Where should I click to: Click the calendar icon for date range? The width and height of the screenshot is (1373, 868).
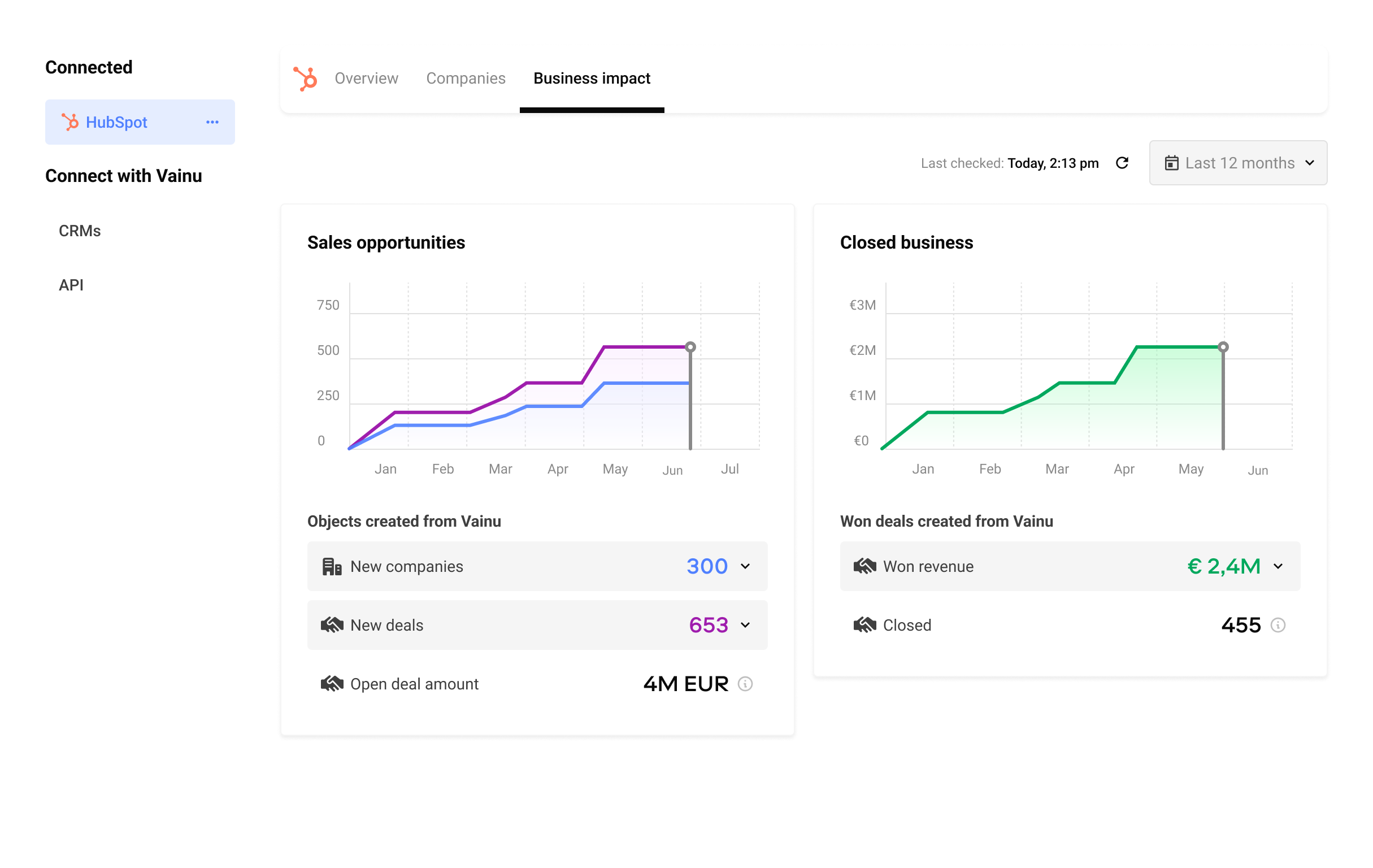pyautogui.click(x=1170, y=162)
